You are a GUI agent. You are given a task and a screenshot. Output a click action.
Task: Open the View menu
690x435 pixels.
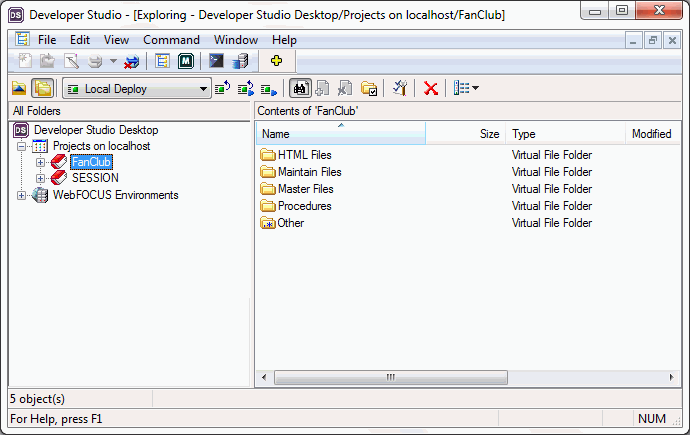[x=116, y=40]
